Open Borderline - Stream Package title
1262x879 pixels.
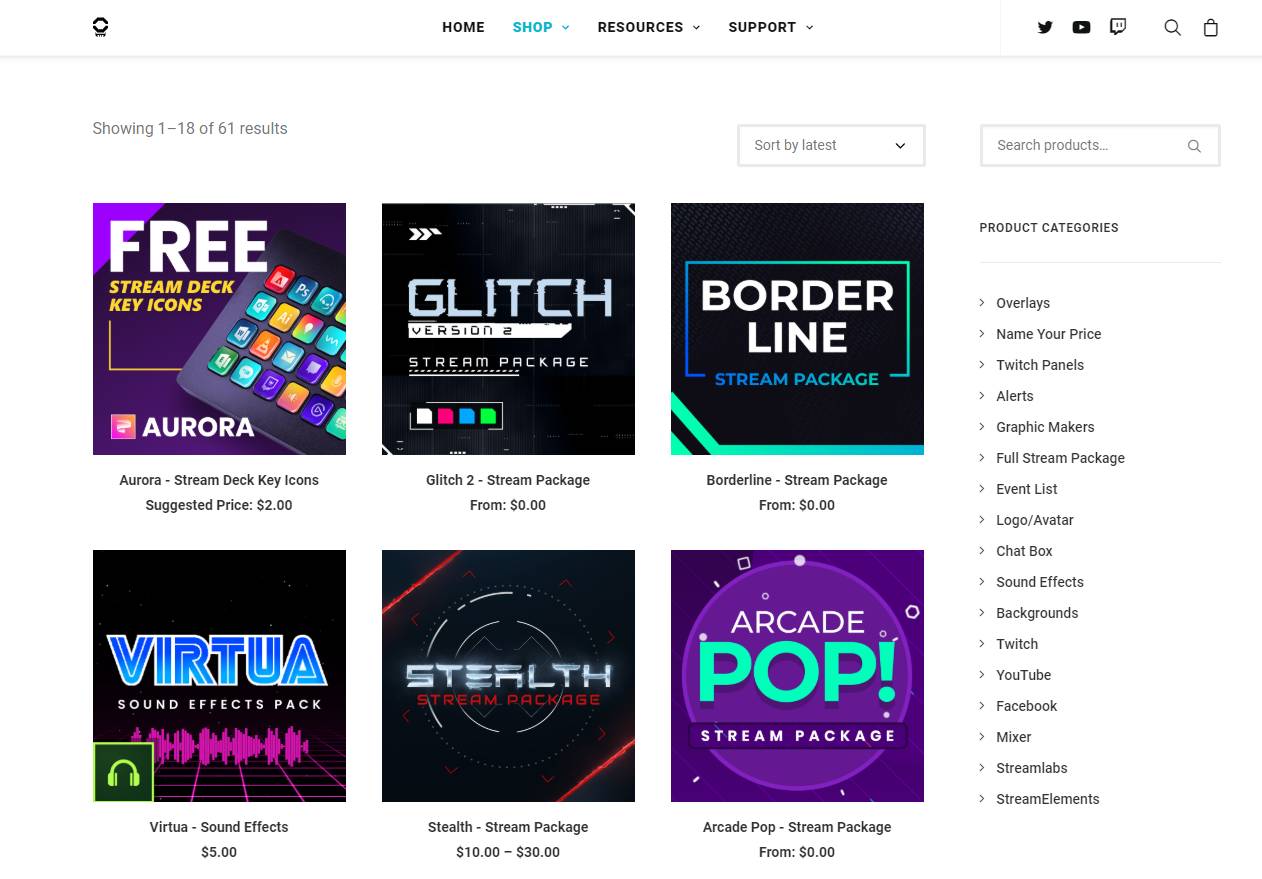[797, 480]
